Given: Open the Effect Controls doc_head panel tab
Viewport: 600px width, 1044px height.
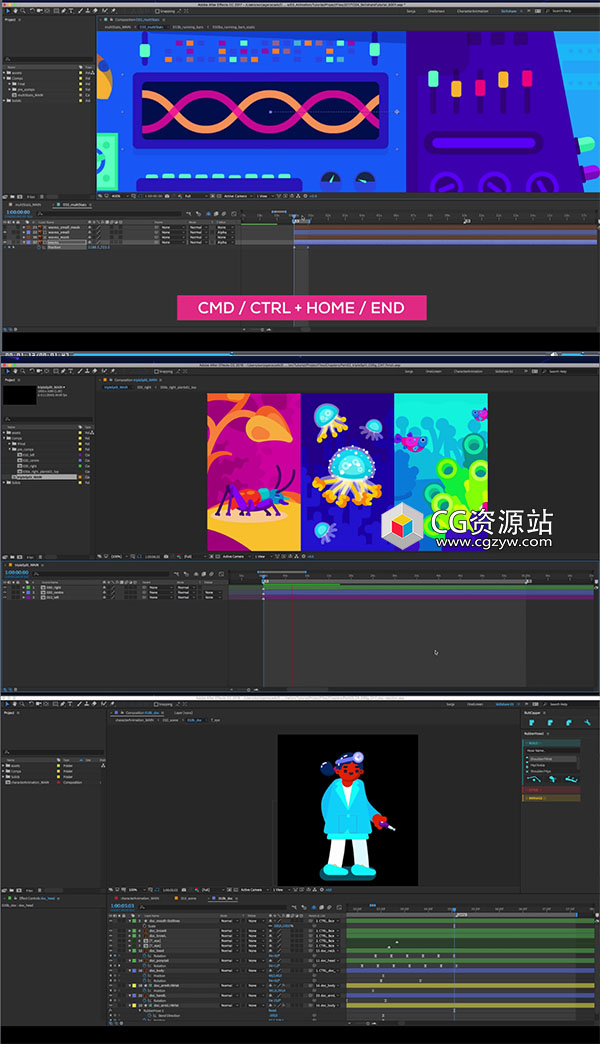Looking at the screenshot, I should 35,898.
